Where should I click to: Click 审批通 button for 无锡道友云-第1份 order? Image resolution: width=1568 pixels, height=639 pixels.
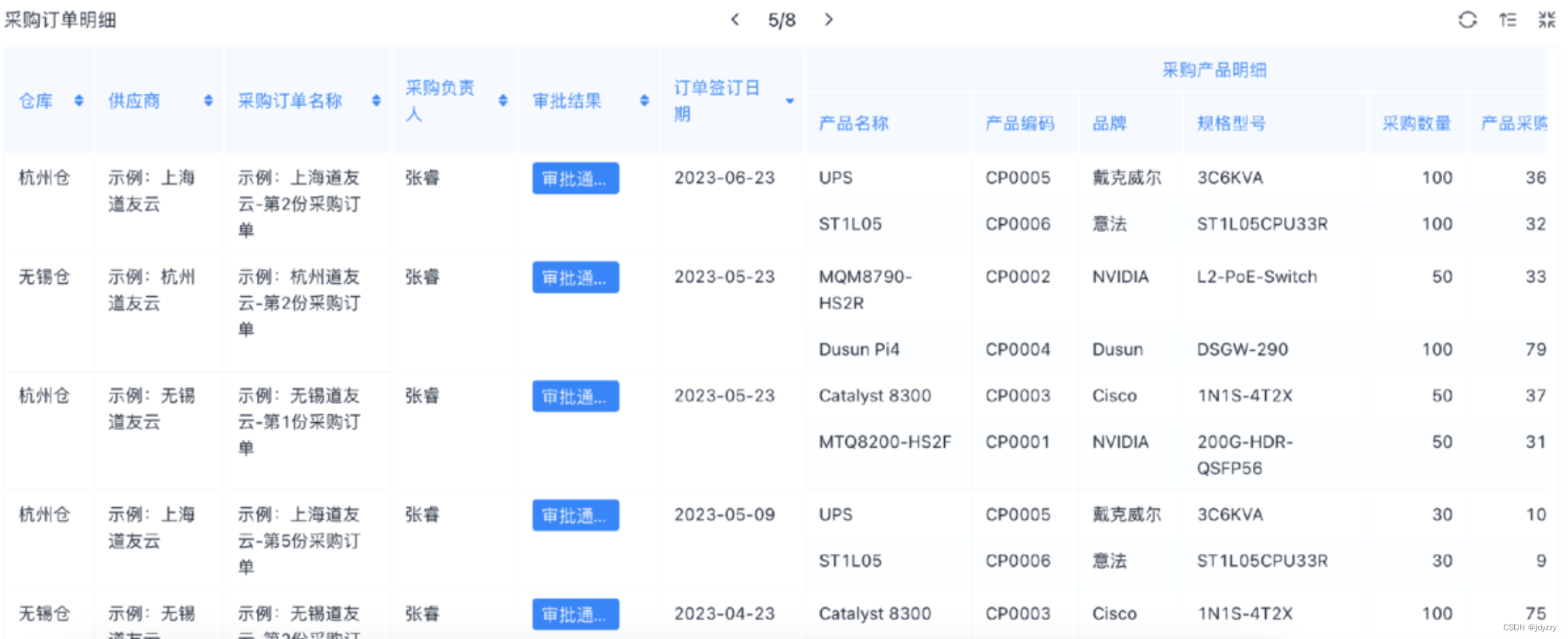[575, 396]
